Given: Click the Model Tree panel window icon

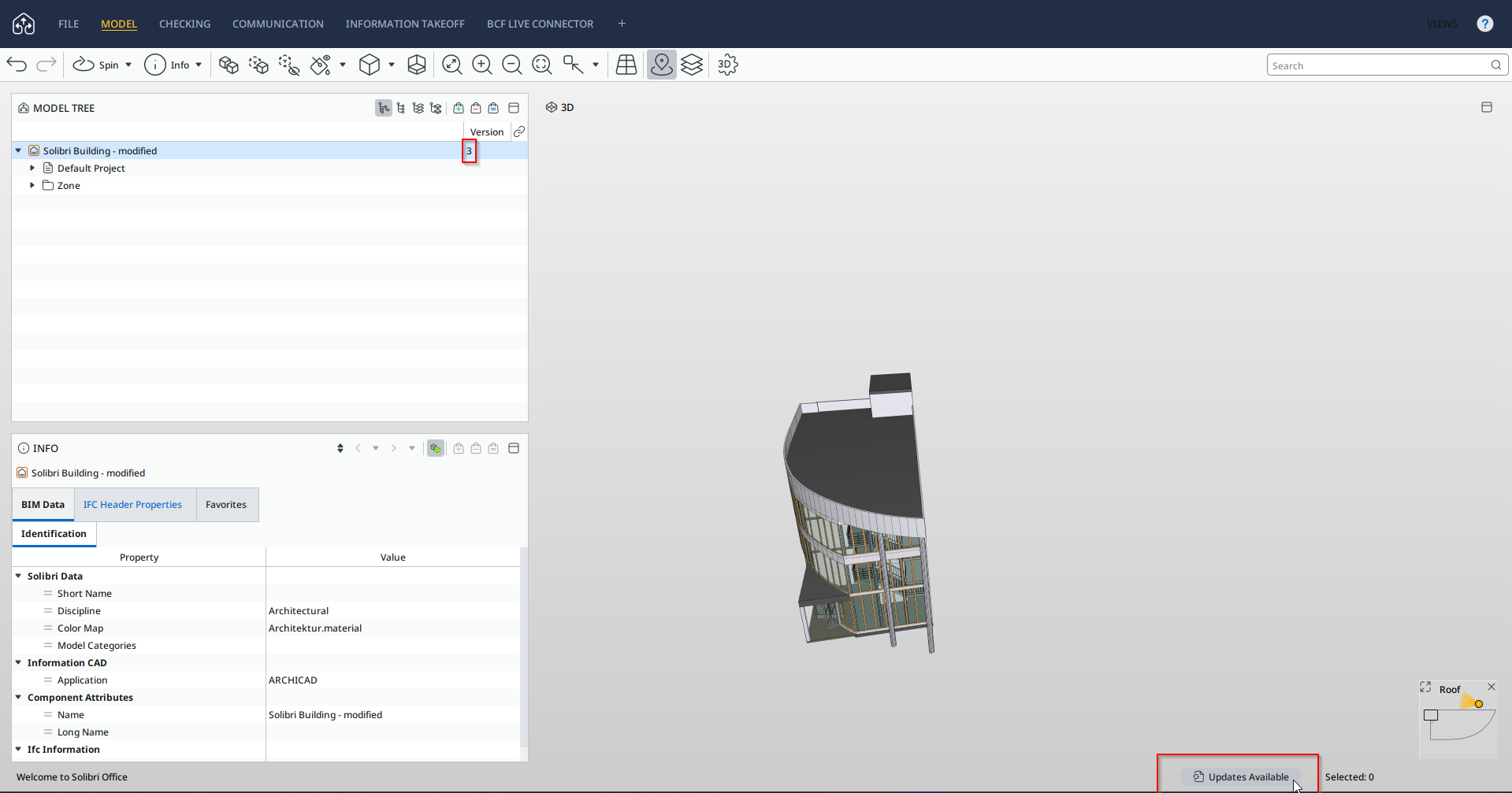Looking at the screenshot, I should (514, 108).
